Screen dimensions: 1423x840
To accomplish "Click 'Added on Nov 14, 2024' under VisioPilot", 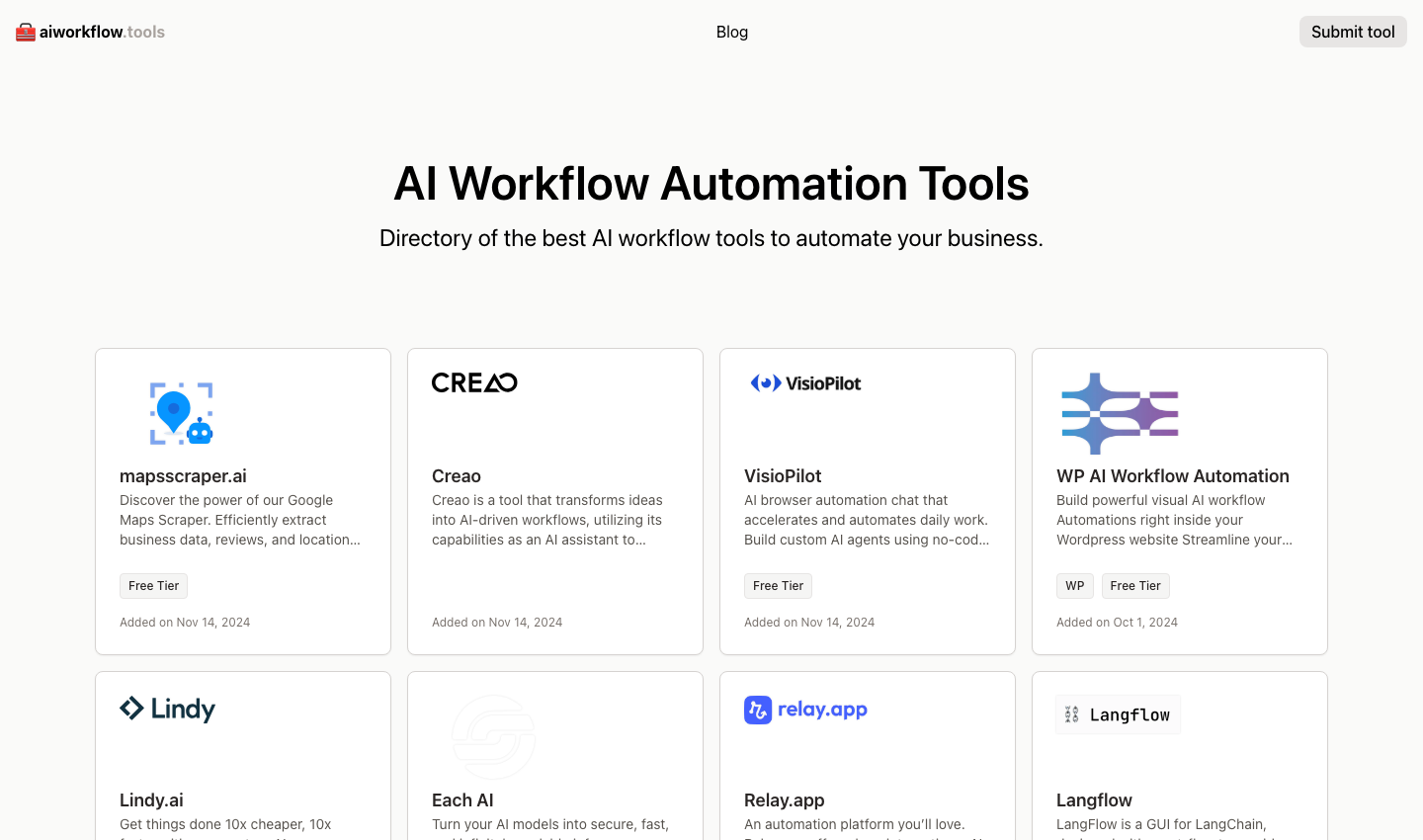I will (809, 623).
